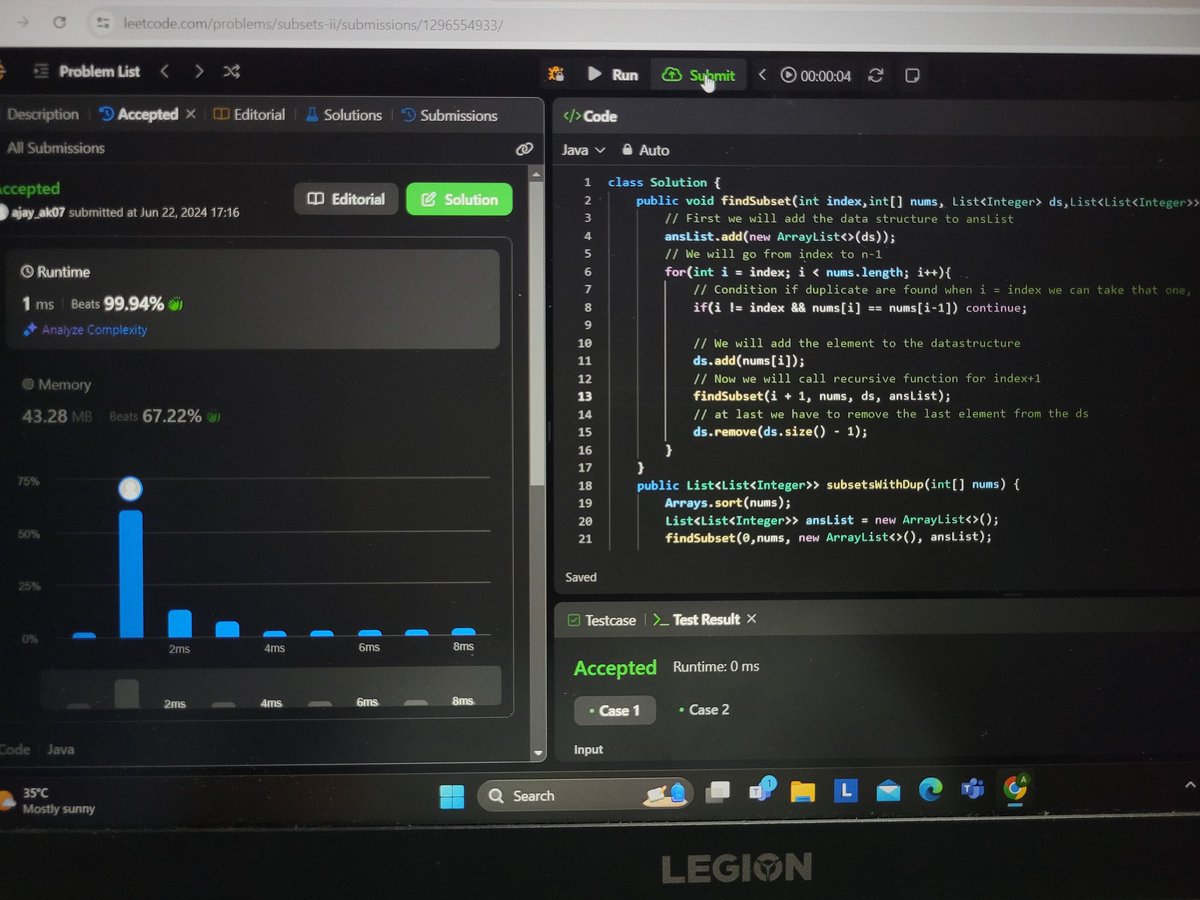Click the green Solution button
Screen dimensions: 1200x900
click(459, 199)
